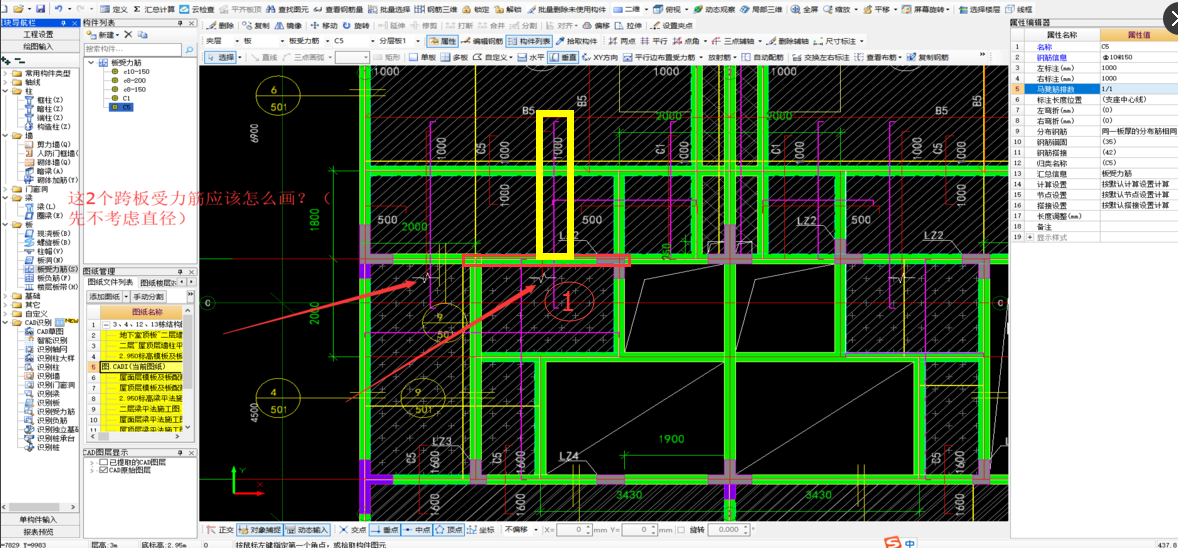Click 自动配筋 auto reinforcement tool
This screenshot has width=1178, height=548.
[762, 56]
